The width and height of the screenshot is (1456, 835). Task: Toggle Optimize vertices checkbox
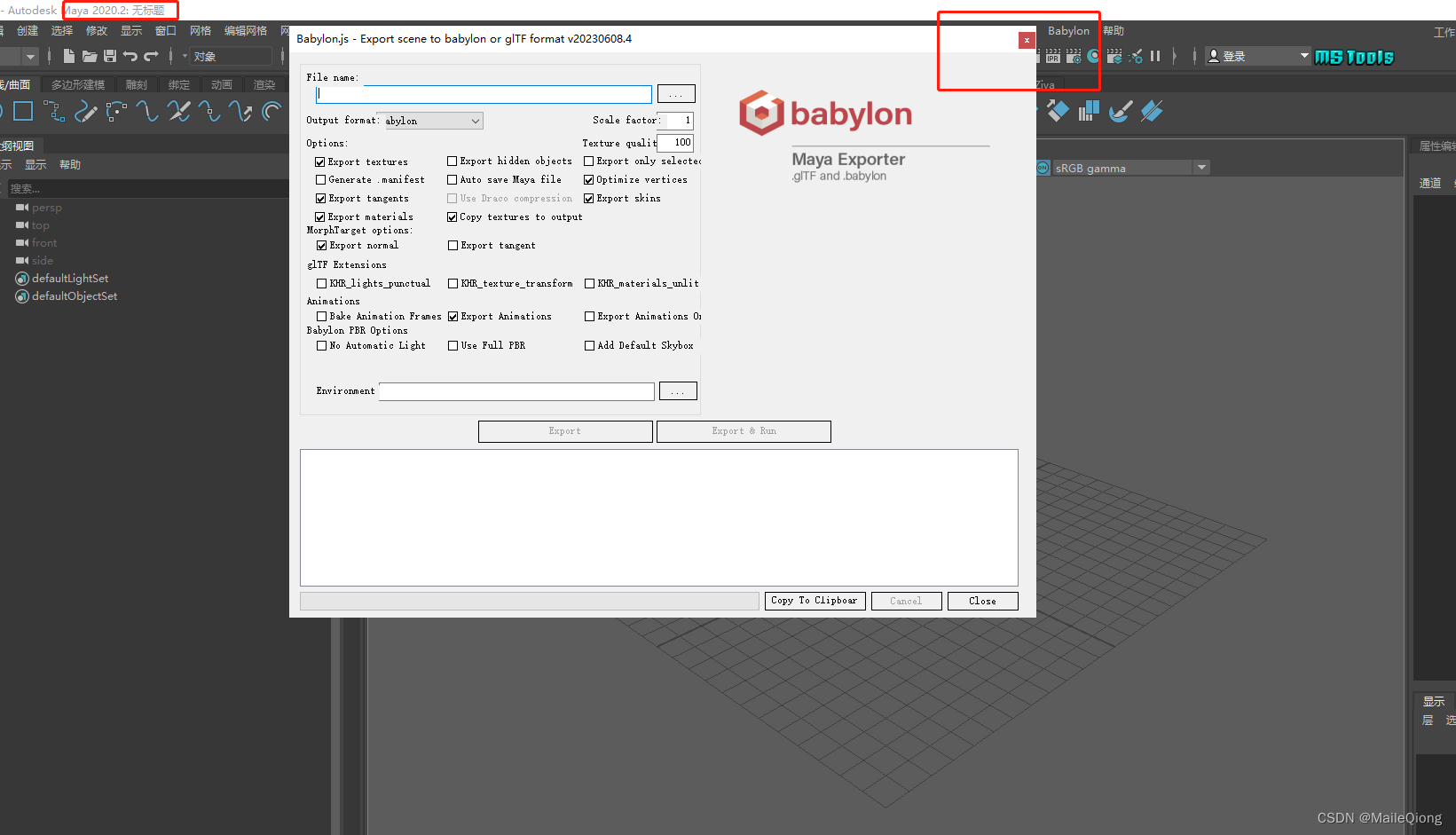pos(589,180)
